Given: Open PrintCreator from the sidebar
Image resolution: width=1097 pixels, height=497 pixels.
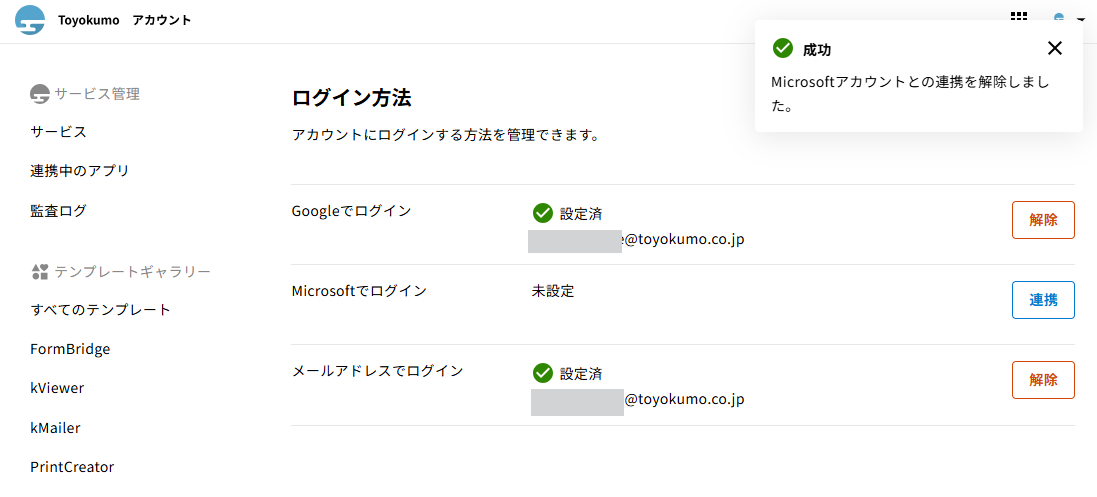Looking at the screenshot, I should [72, 467].
